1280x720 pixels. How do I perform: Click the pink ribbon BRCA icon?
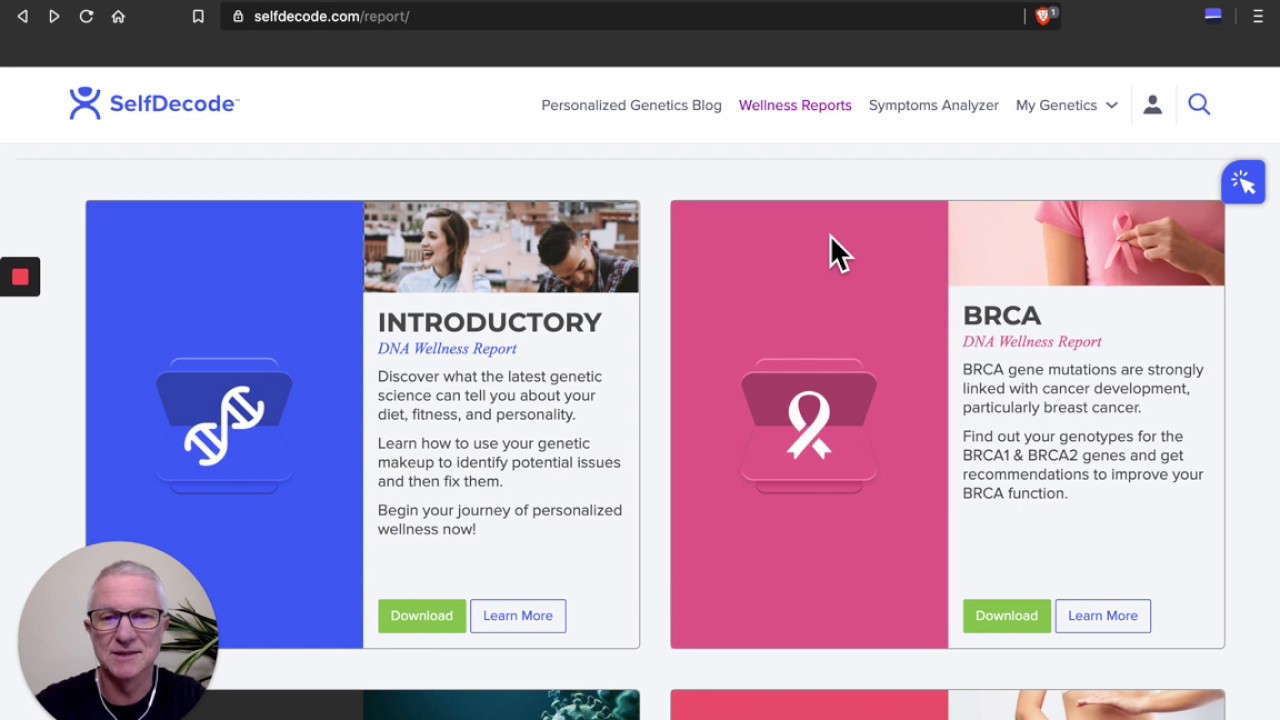pyautogui.click(x=809, y=425)
